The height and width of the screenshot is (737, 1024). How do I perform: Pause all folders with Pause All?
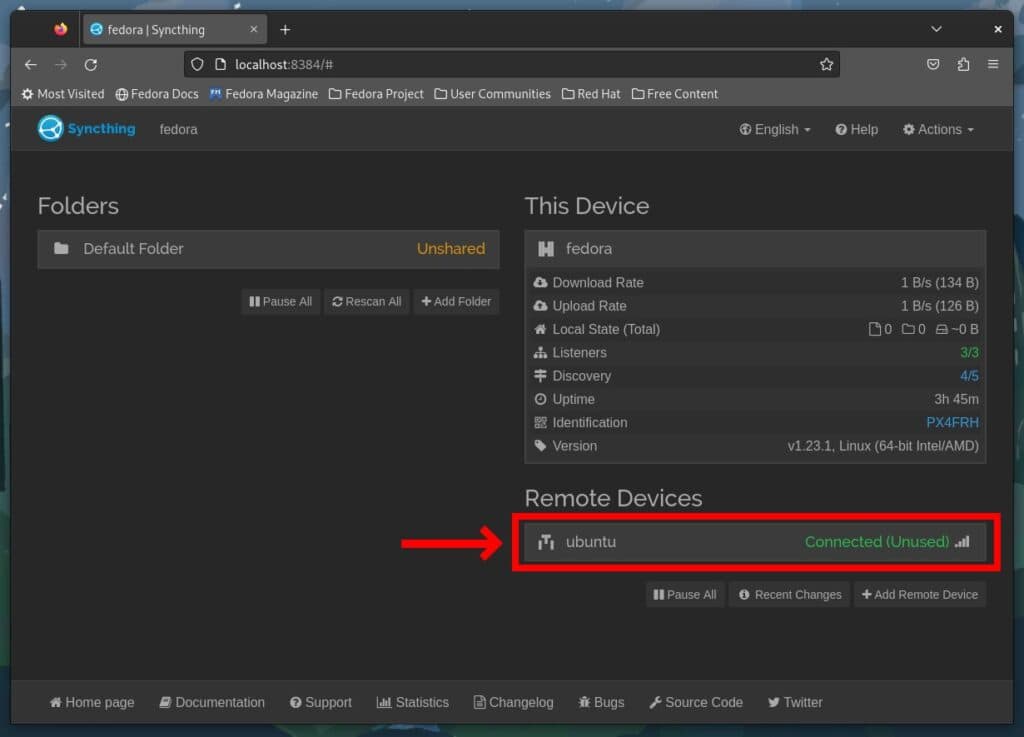[x=281, y=302]
